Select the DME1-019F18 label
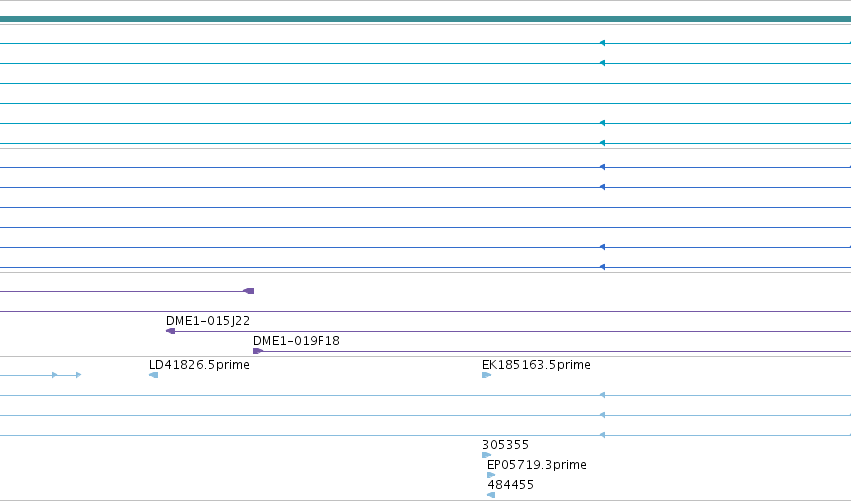Viewport: 851px width, 501px height. 296,341
